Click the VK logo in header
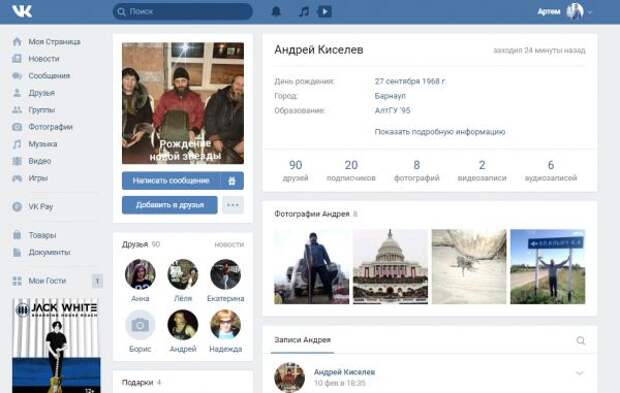620x393 pixels. [22, 11]
